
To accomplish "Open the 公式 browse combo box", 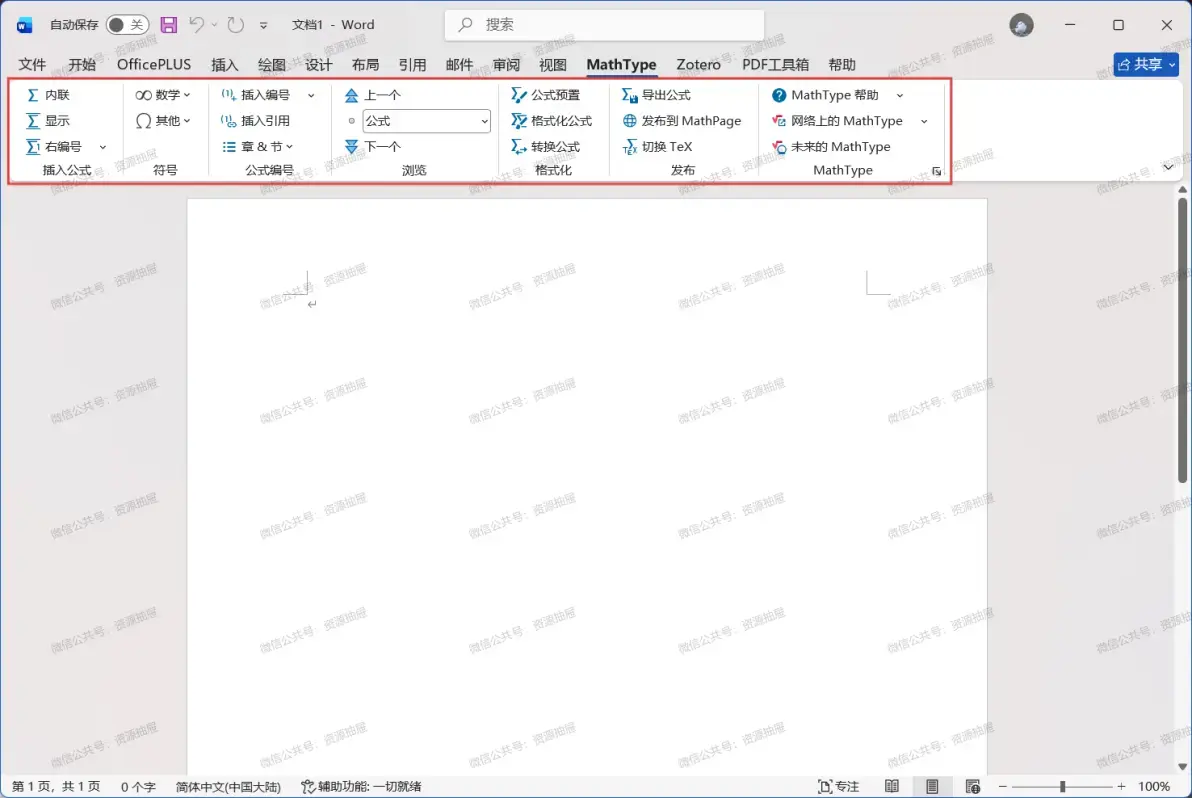I will coord(426,121).
